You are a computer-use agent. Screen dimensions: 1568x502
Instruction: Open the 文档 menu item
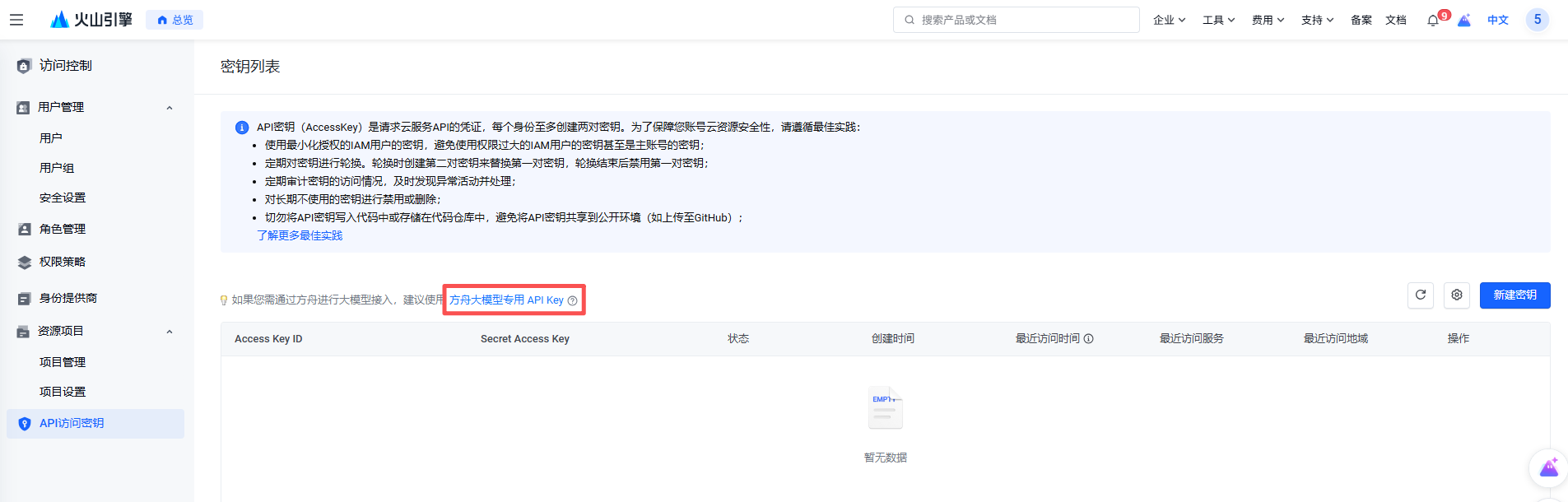tap(1396, 20)
